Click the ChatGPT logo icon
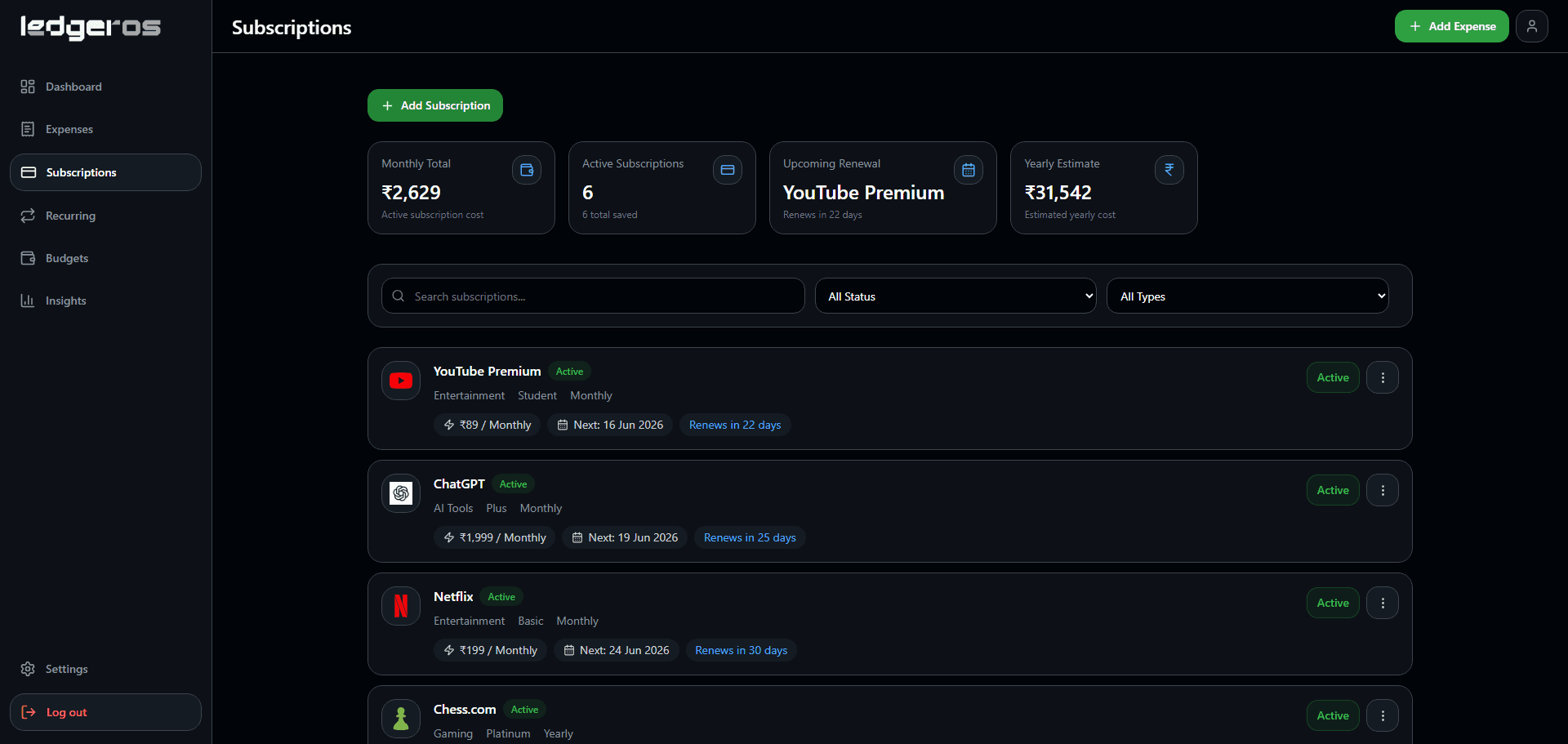1568x744 pixels. pyautogui.click(x=401, y=493)
